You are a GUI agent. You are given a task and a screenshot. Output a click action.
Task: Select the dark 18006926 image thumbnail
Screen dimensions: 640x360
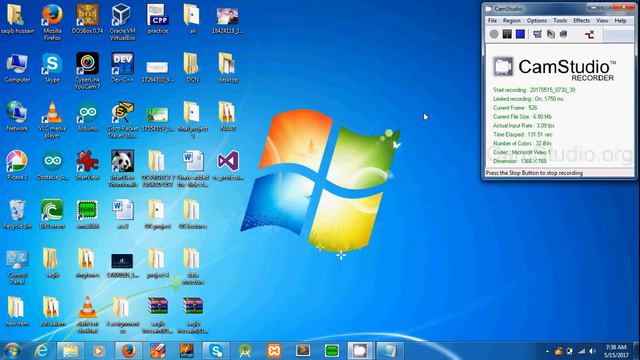click(122, 264)
